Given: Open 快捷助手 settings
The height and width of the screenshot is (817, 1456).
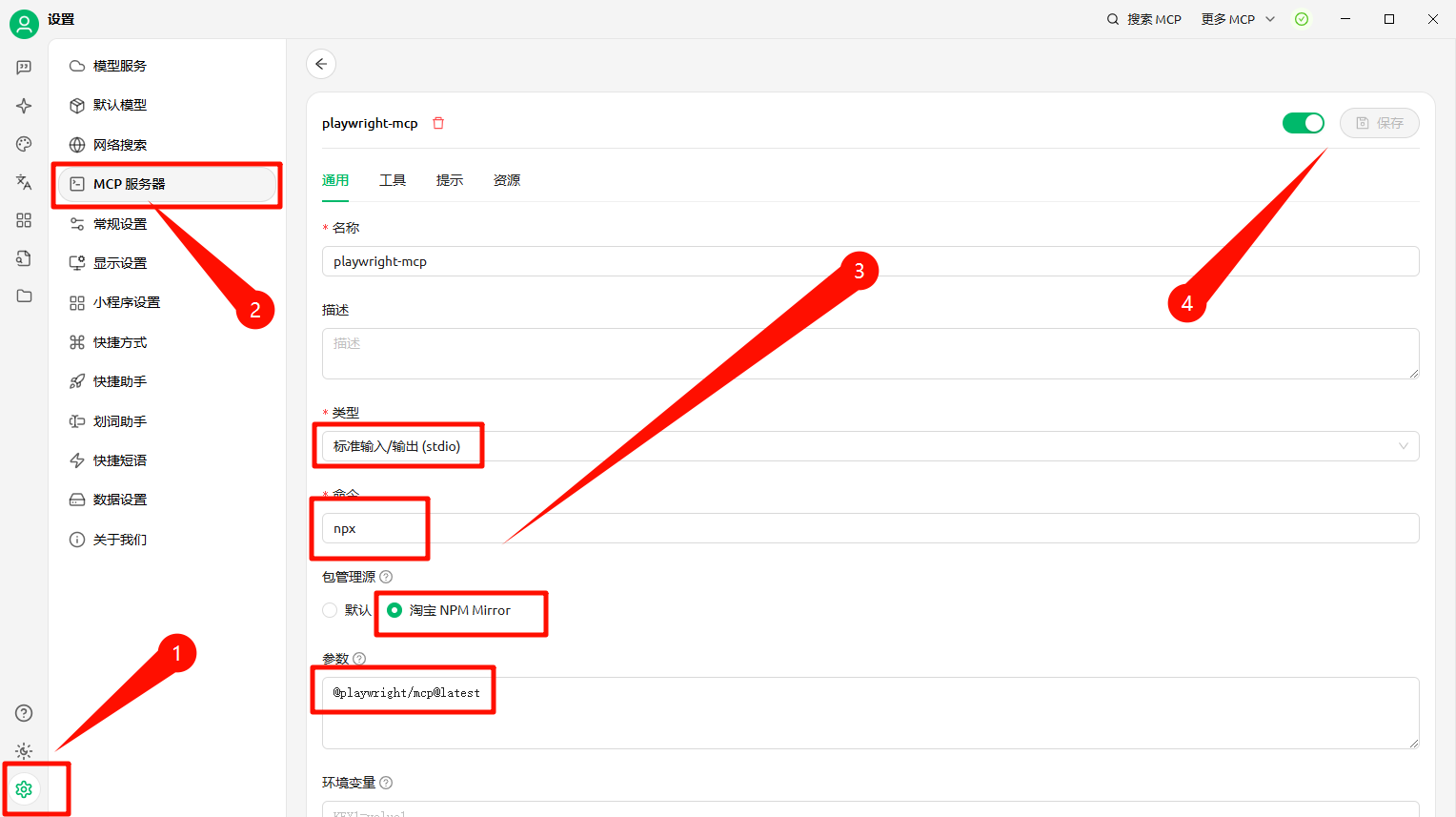Looking at the screenshot, I should coord(168,381).
